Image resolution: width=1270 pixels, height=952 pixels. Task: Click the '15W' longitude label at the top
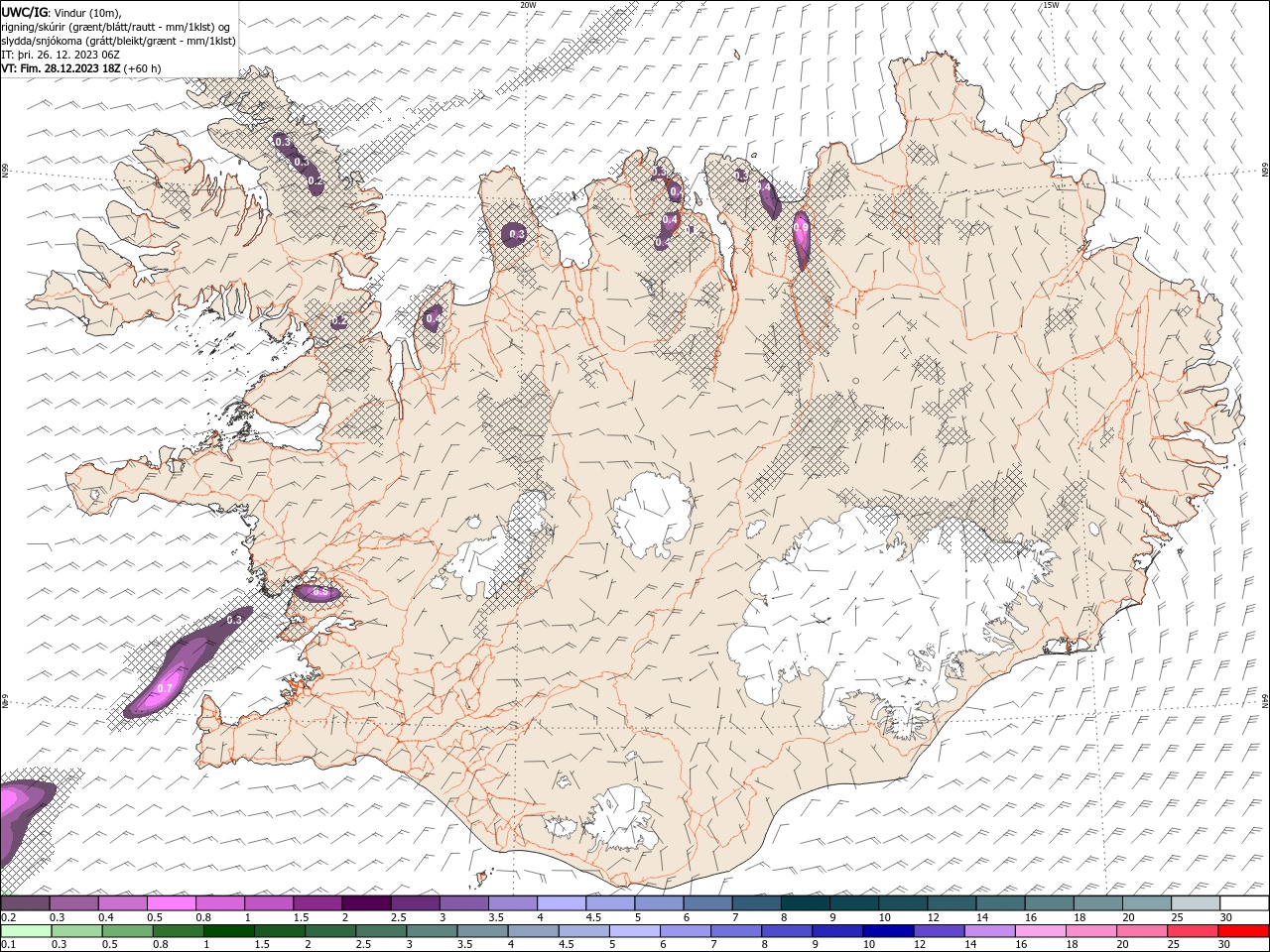coord(1051,5)
